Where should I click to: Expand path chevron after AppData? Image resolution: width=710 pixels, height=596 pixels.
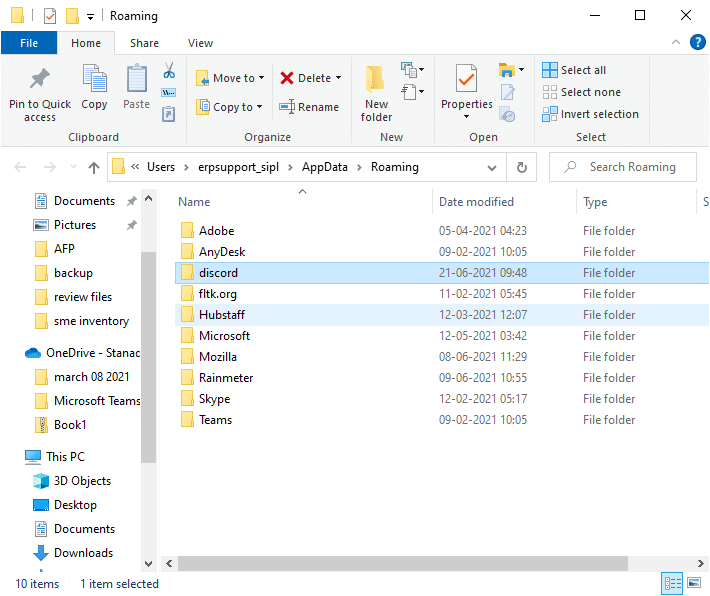(359, 168)
